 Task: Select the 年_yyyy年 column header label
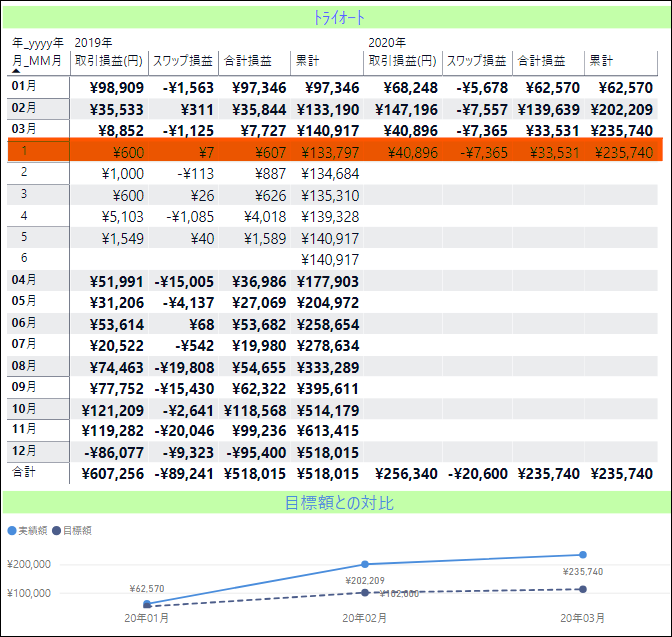pos(37,42)
